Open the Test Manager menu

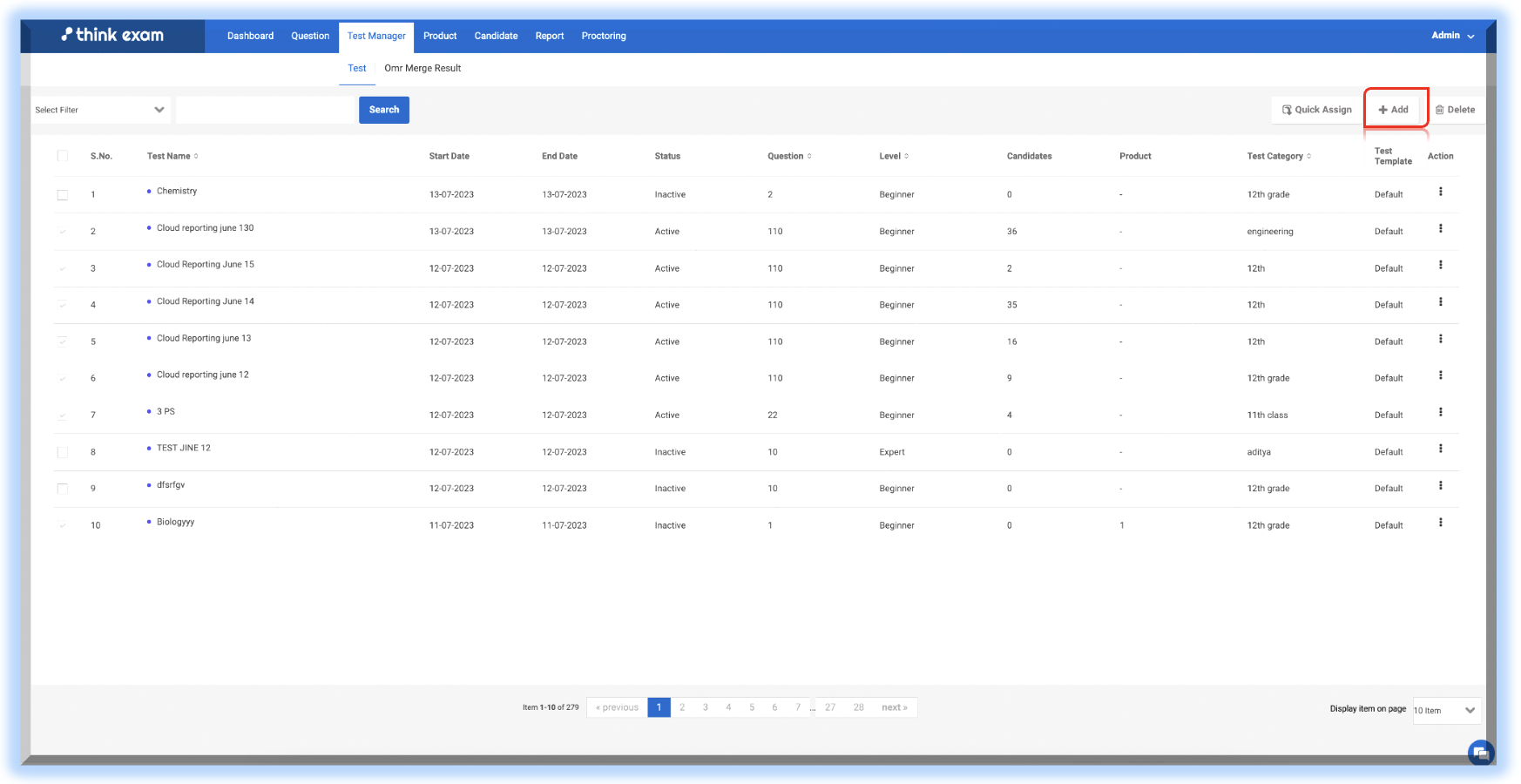[376, 37]
